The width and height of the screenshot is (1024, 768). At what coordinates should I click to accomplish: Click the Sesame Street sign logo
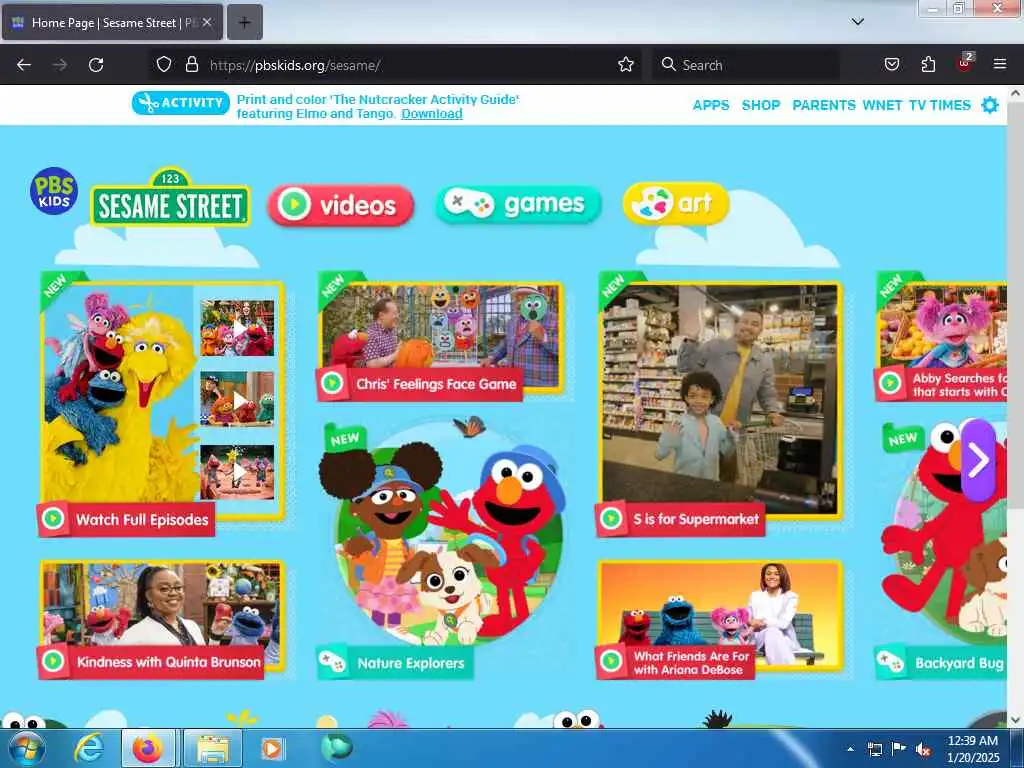[x=170, y=198]
